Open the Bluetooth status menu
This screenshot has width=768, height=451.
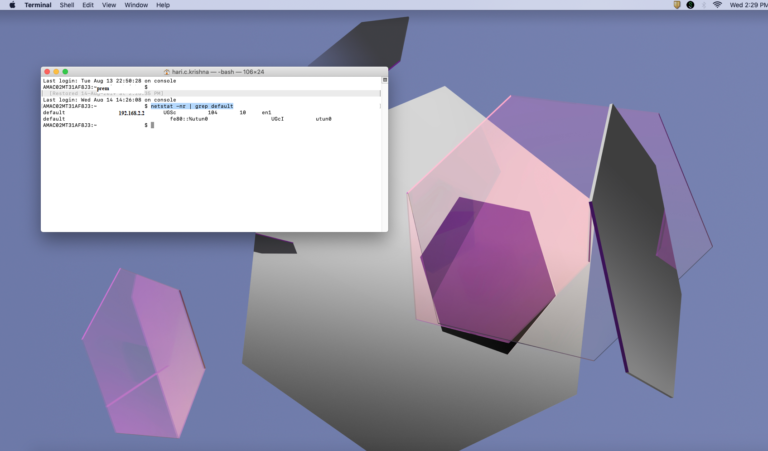point(704,5)
